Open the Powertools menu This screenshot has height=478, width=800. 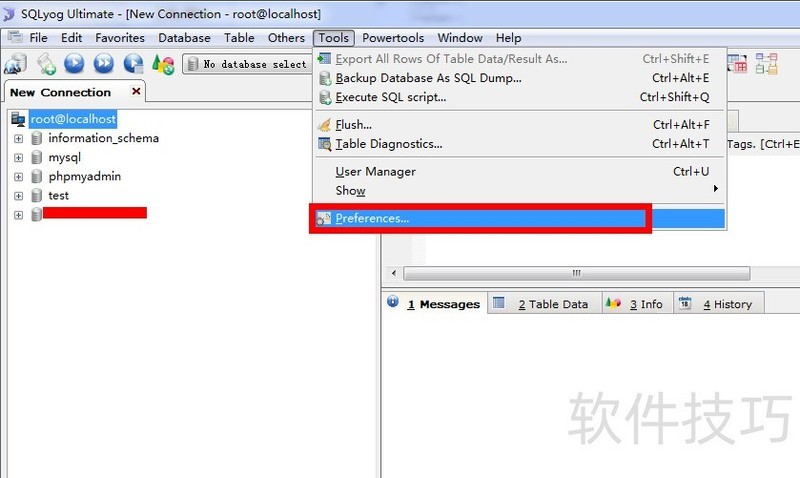[393, 38]
